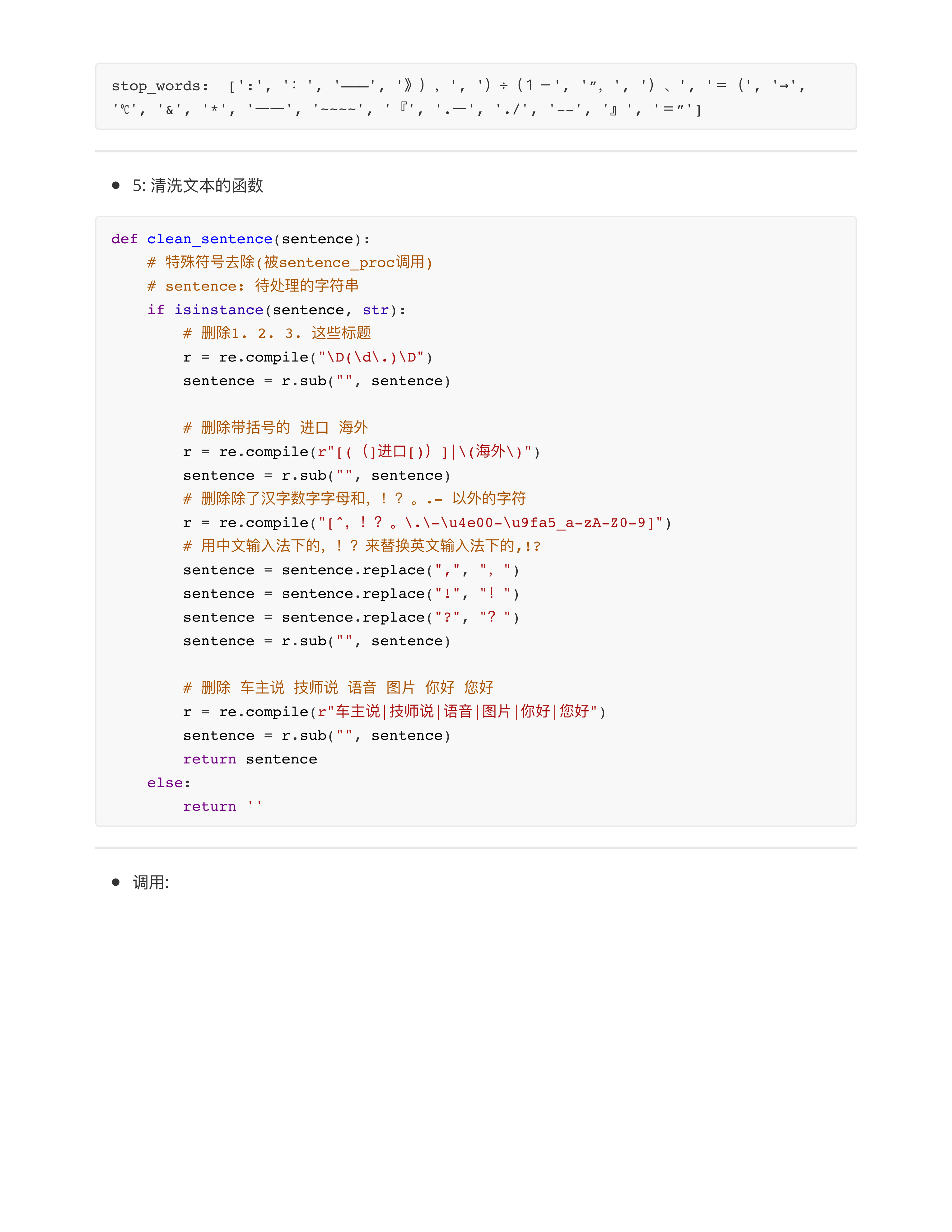
Task: Click the sentence.replace(",", ", ") line
Action: click(350, 570)
